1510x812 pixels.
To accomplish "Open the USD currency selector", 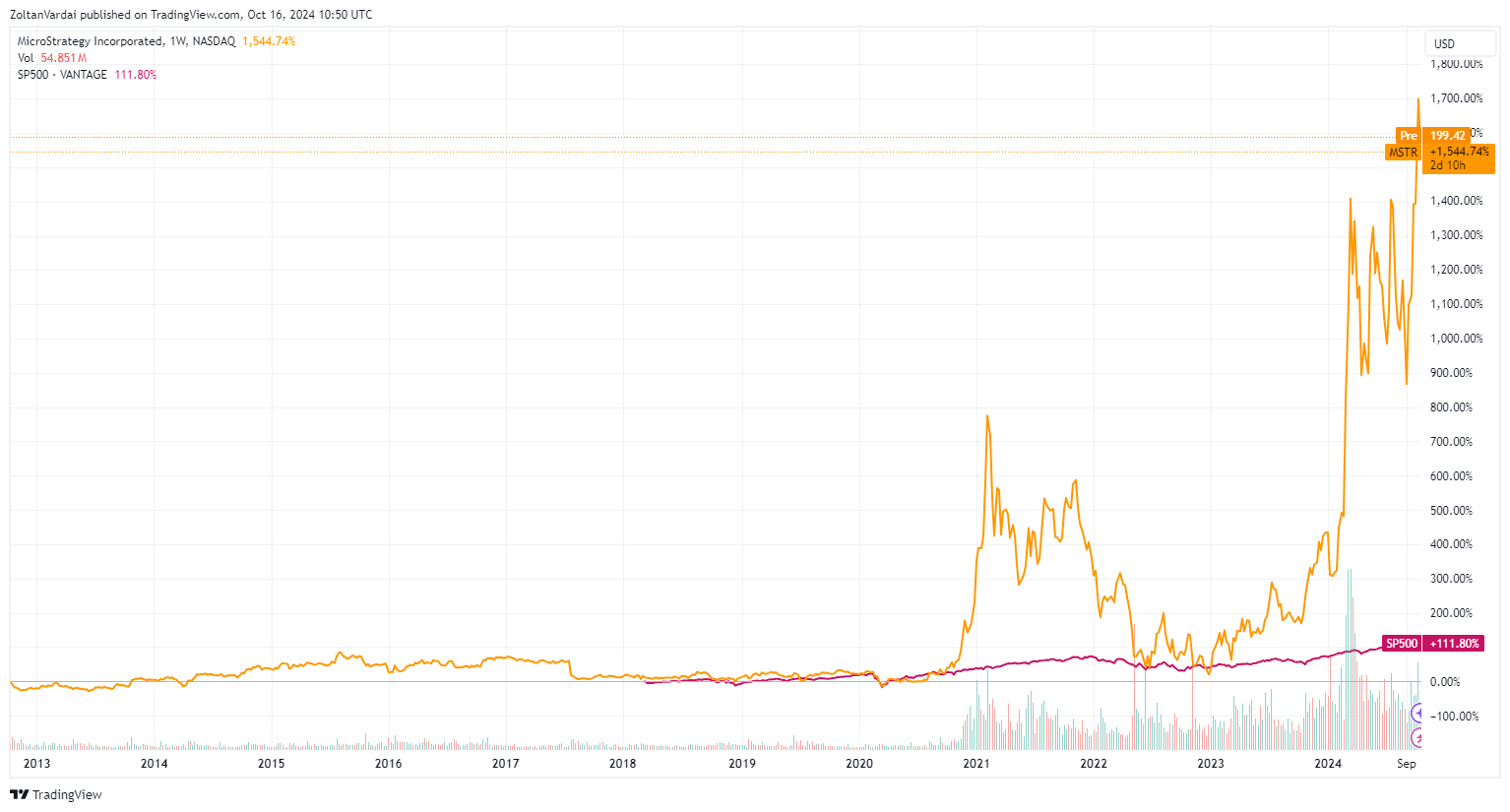I will (x=1461, y=44).
